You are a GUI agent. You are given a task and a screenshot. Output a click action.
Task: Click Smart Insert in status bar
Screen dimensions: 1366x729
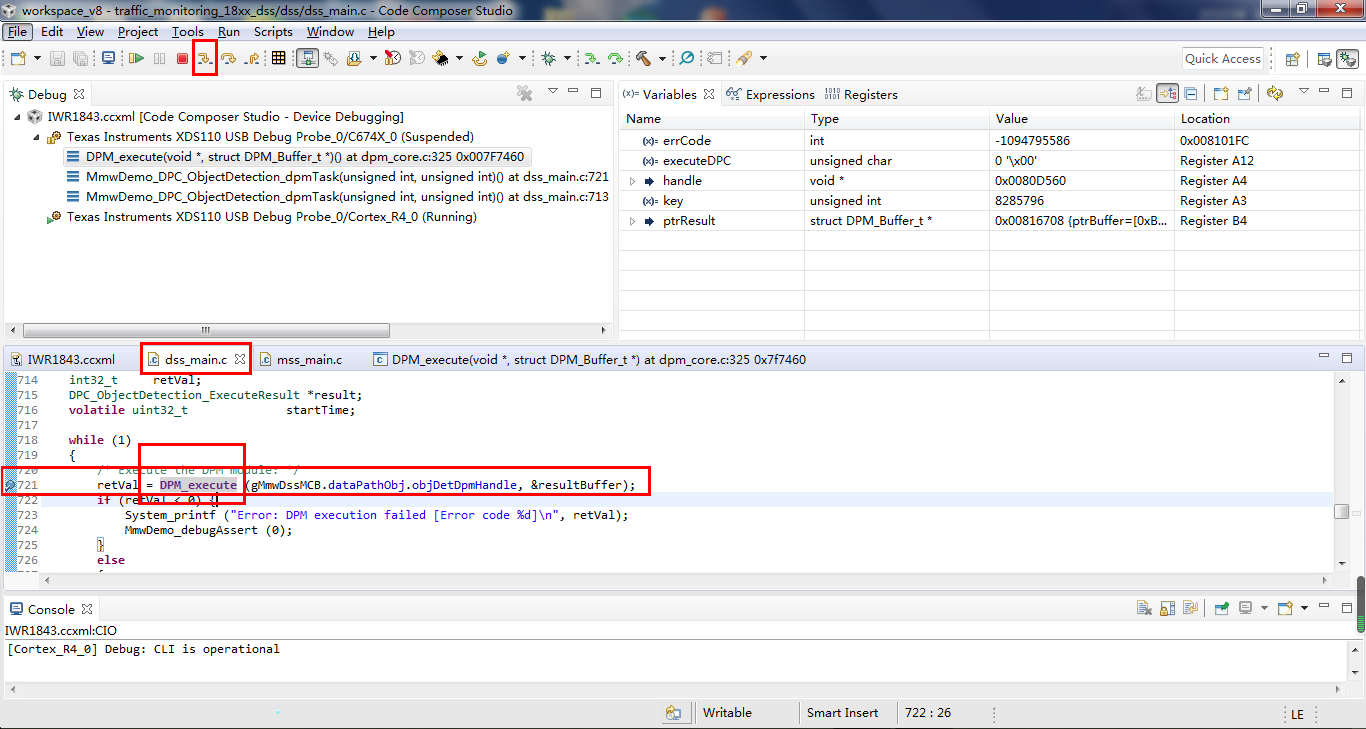pos(842,713)
